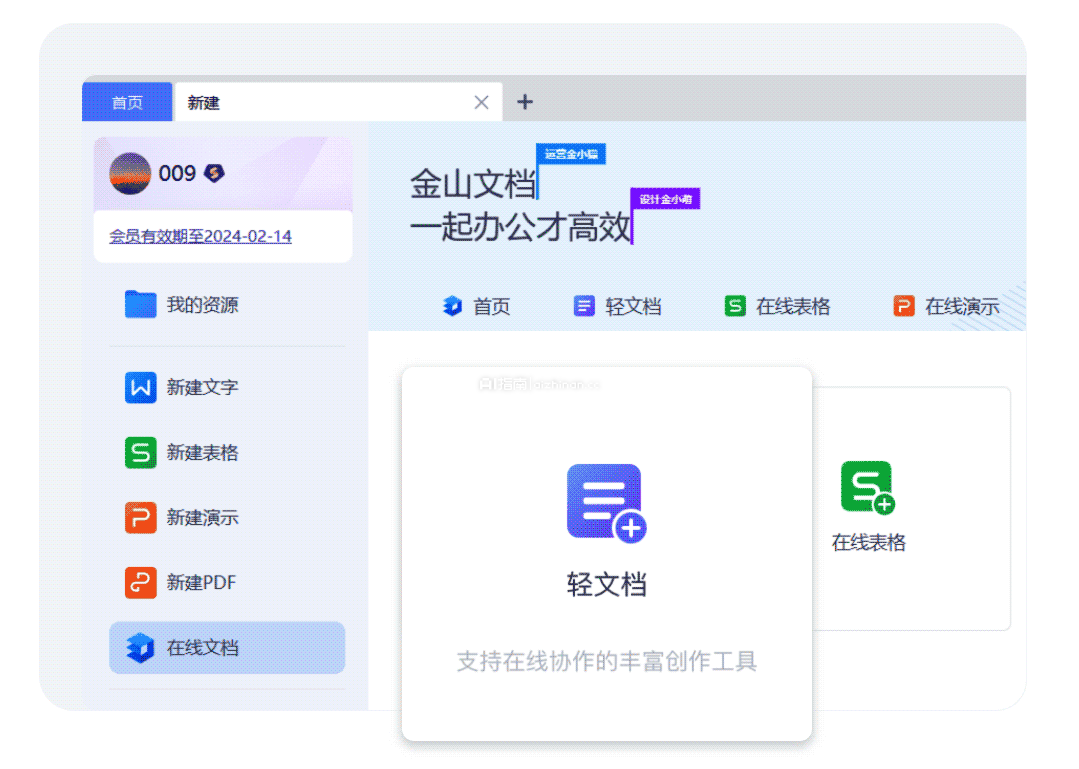The width and height of the screenshot is (1079, 769).
Task: Click the username 009
Action: click(x=177, y=173)
